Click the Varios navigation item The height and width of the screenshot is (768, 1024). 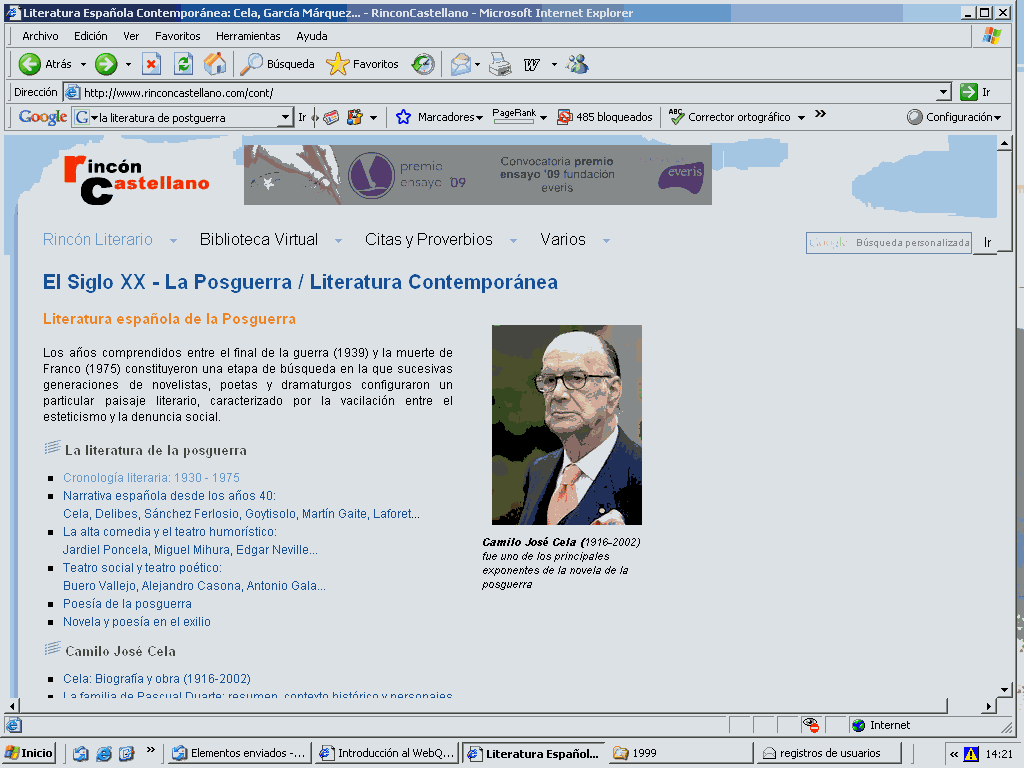click(563, 240)
